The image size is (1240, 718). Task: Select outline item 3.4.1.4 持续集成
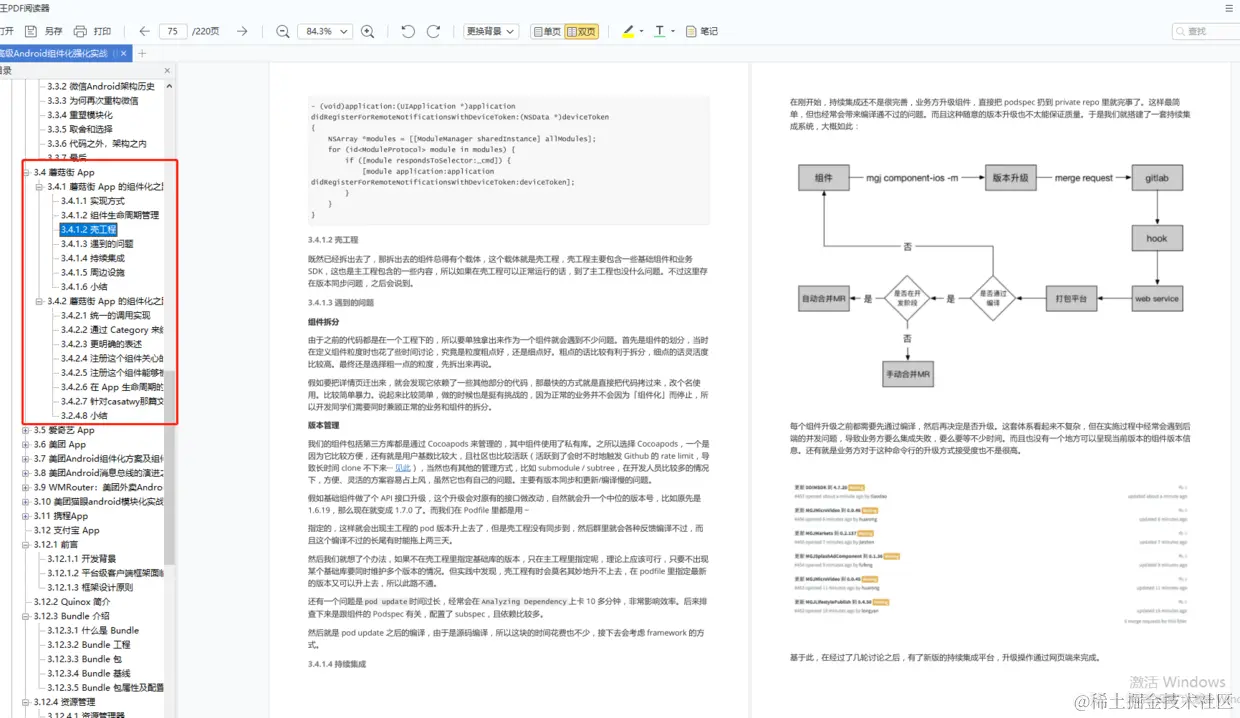[92, 258]
